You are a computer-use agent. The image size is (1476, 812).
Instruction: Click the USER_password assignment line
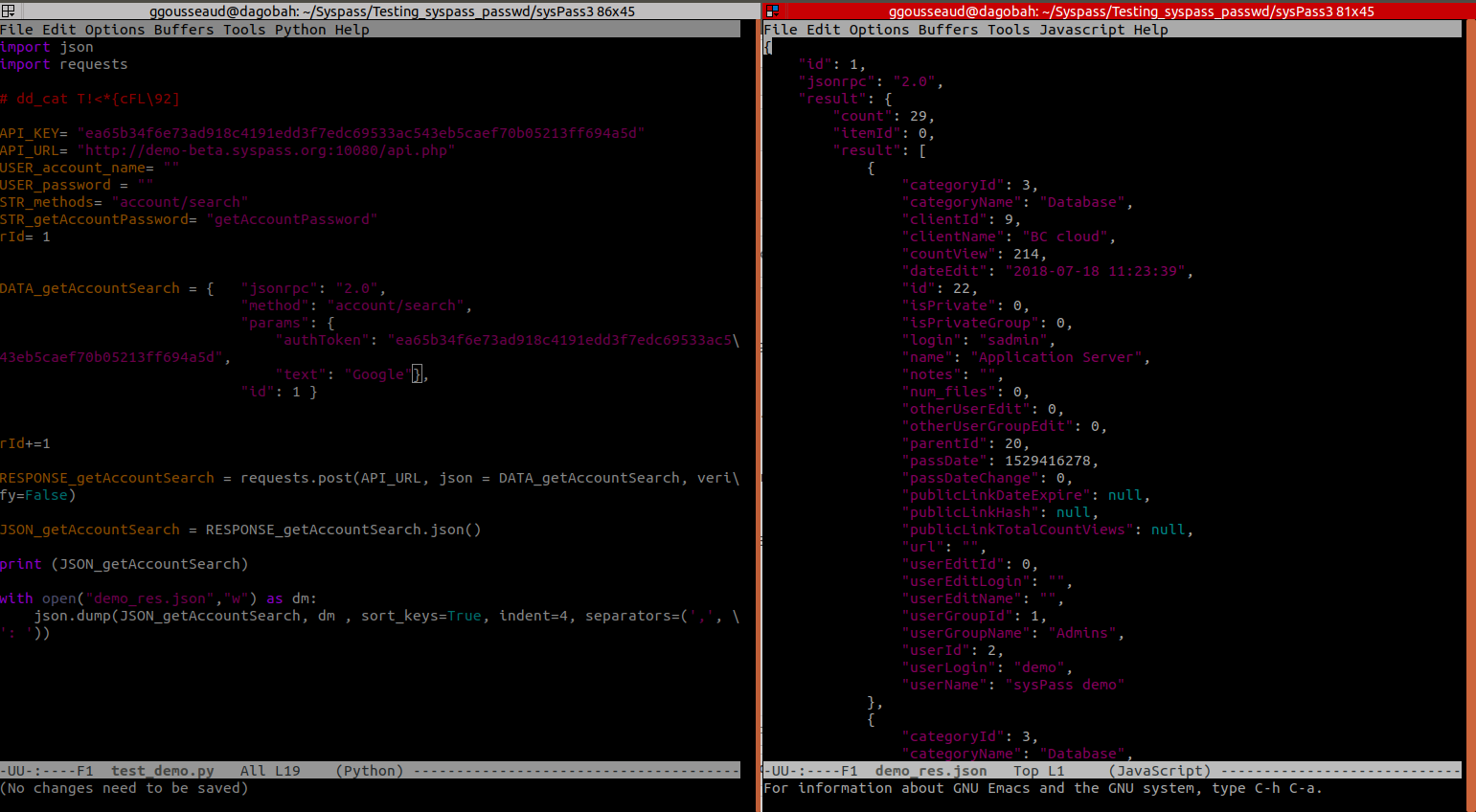point(77,185)
